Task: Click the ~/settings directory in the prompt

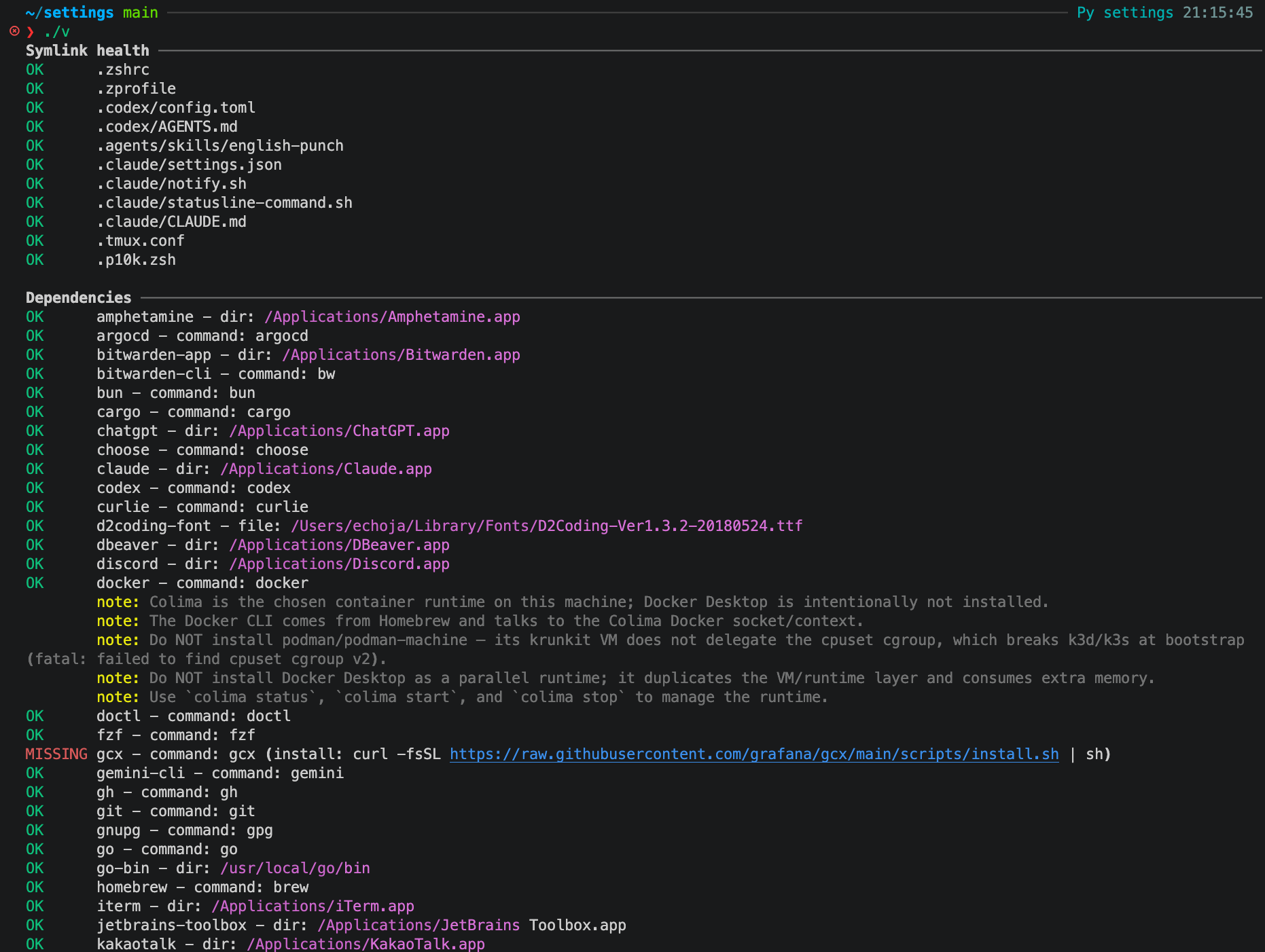Action: (69, 13)
